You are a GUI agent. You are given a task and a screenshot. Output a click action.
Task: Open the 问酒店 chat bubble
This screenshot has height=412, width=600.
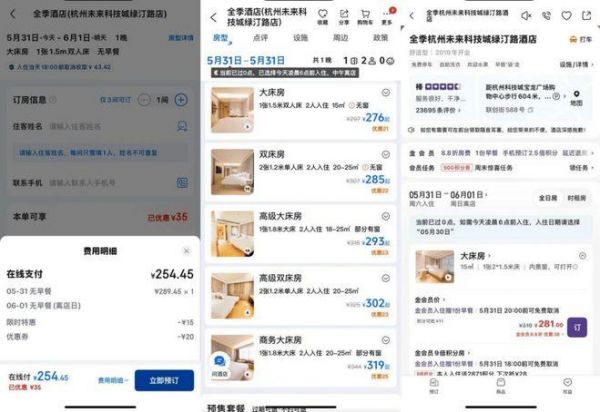(x=220, y=365)
